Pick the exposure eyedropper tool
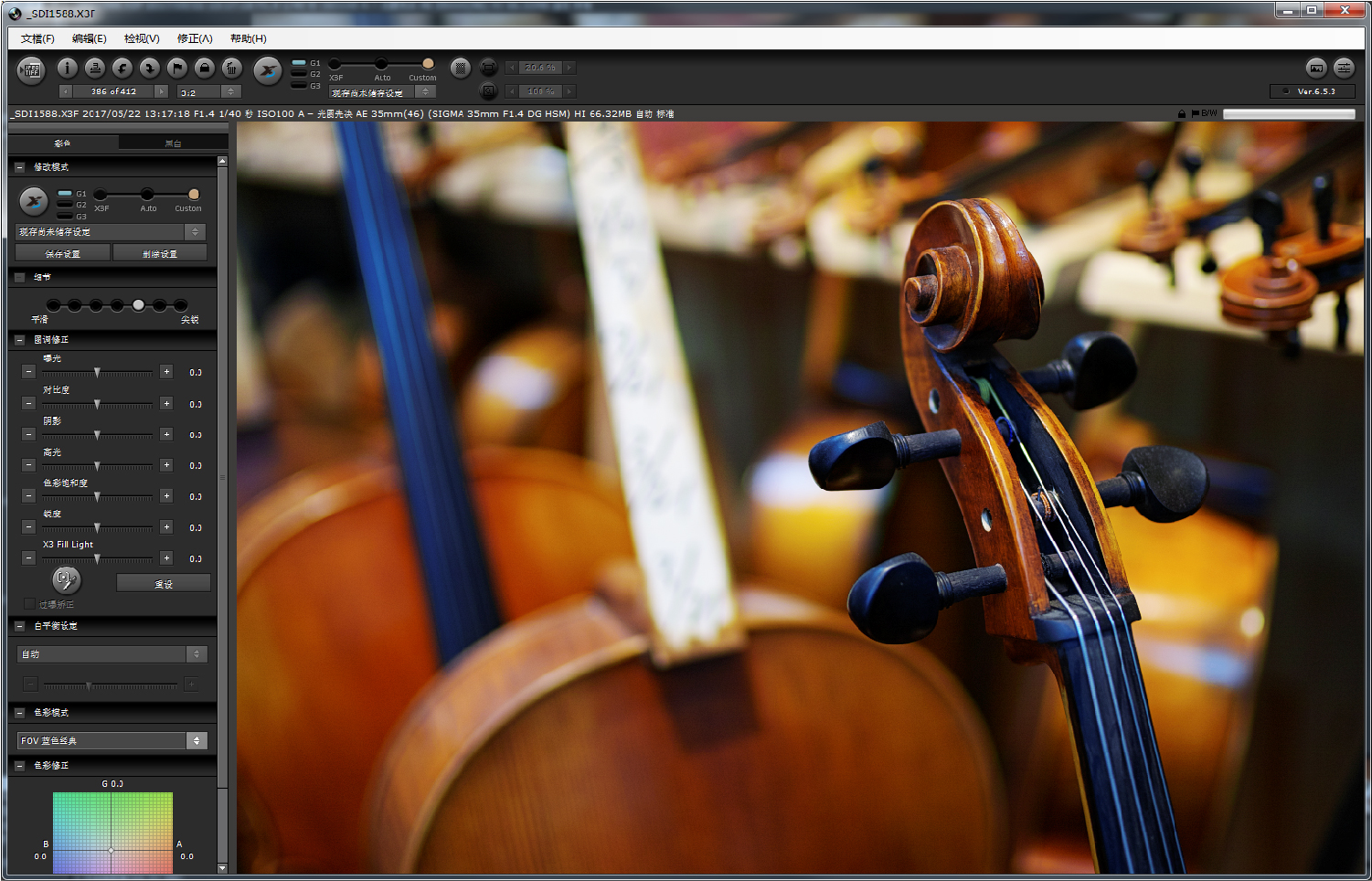Viewport: 1372px width, 881px height. coord(66,579)
